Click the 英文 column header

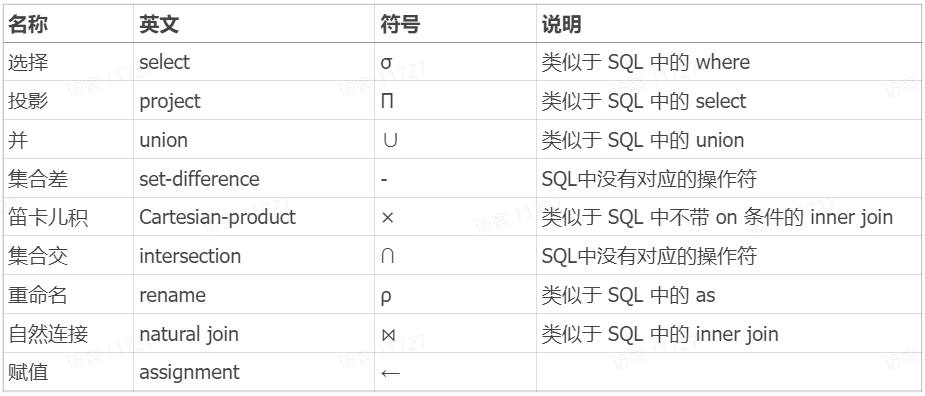coord(159,25)
